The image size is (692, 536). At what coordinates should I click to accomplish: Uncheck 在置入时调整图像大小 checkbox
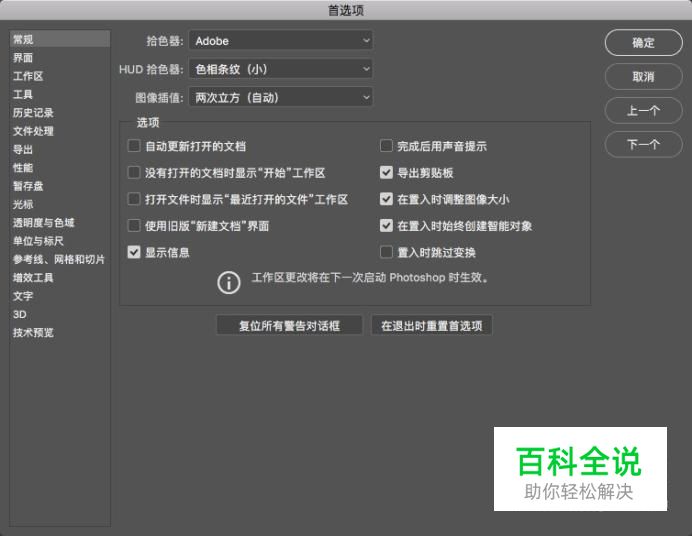386,199
